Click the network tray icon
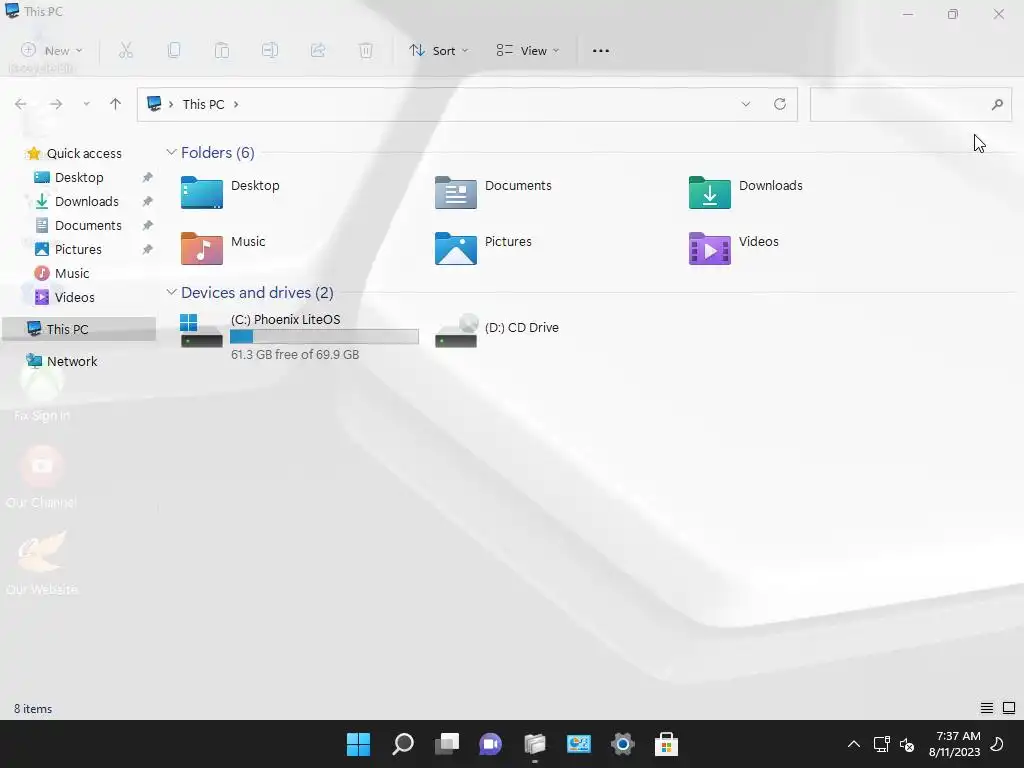This screenshot has height=768, width=1024. pos(882,744)
